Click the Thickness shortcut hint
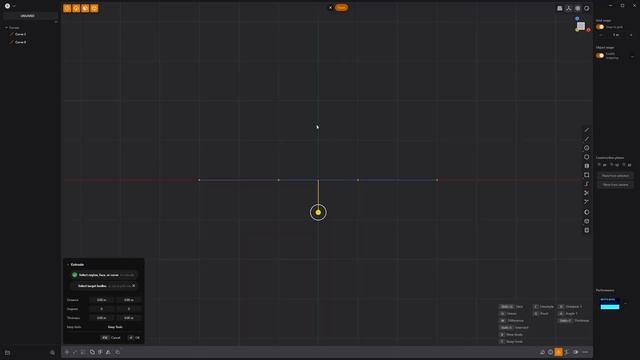 click(x=573, y=321)
